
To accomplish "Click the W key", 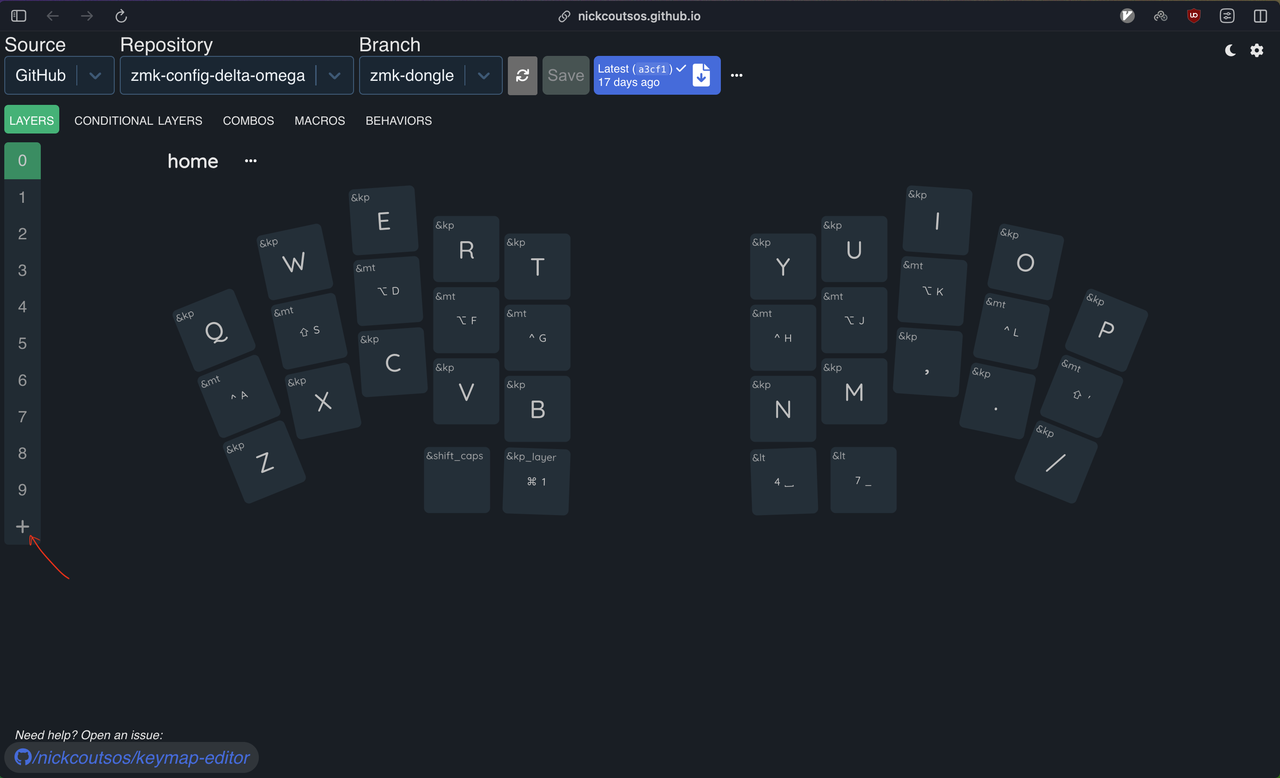I will pyautogui.click(x=294, y=262).
